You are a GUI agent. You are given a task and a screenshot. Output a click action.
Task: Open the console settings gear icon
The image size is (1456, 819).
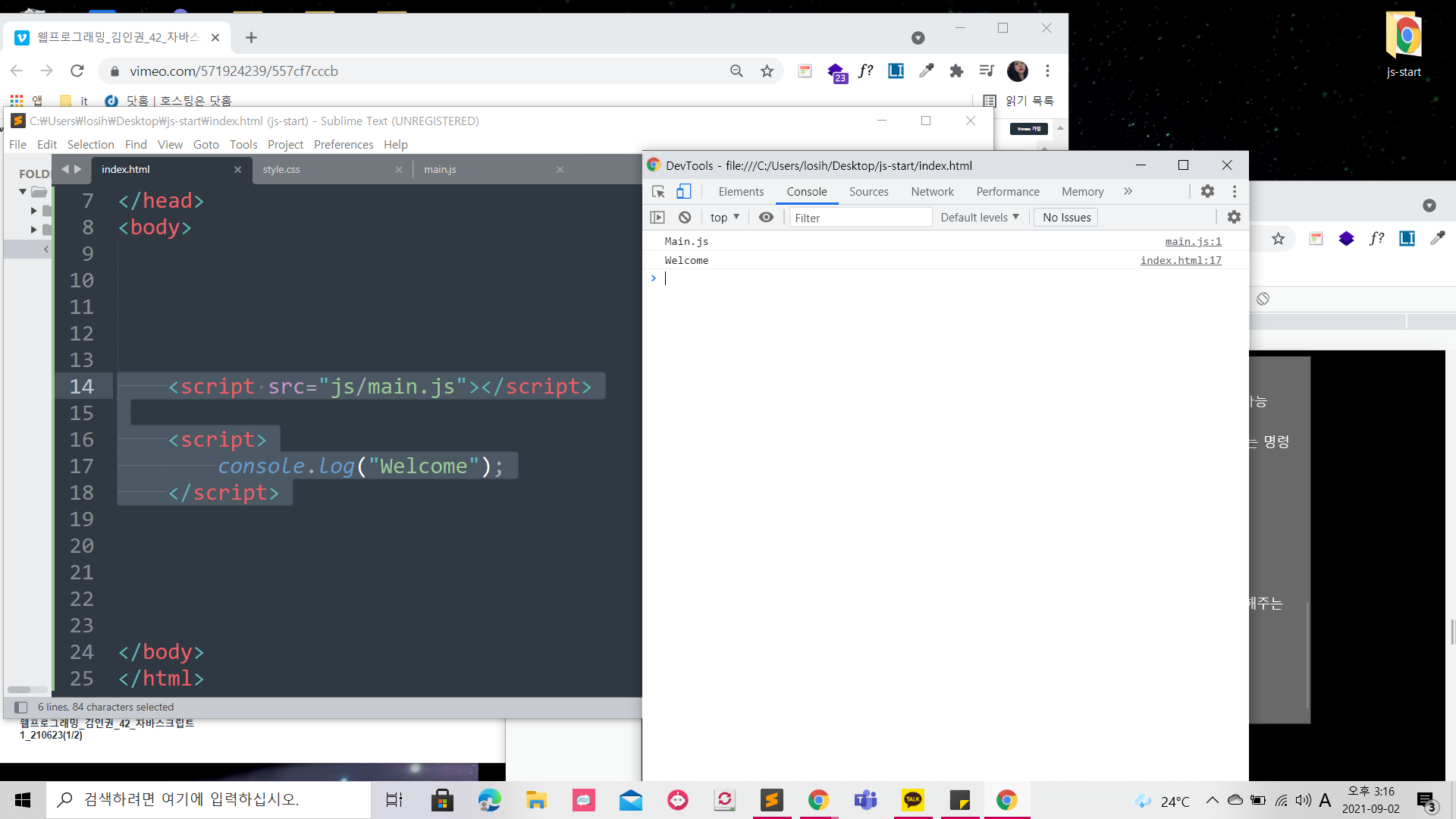pos(1234,218)
